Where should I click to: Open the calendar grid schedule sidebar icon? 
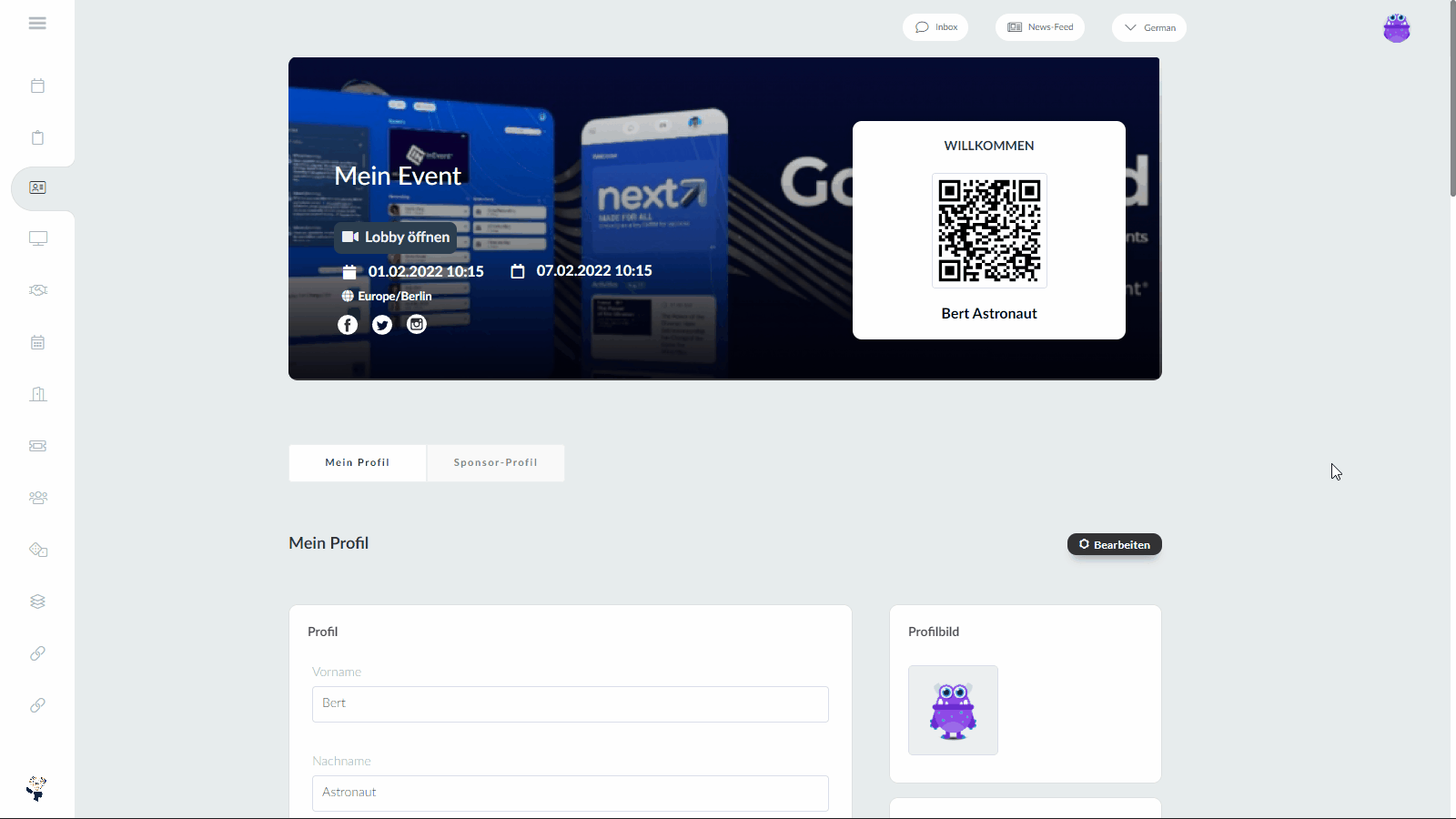click(37, 342)
